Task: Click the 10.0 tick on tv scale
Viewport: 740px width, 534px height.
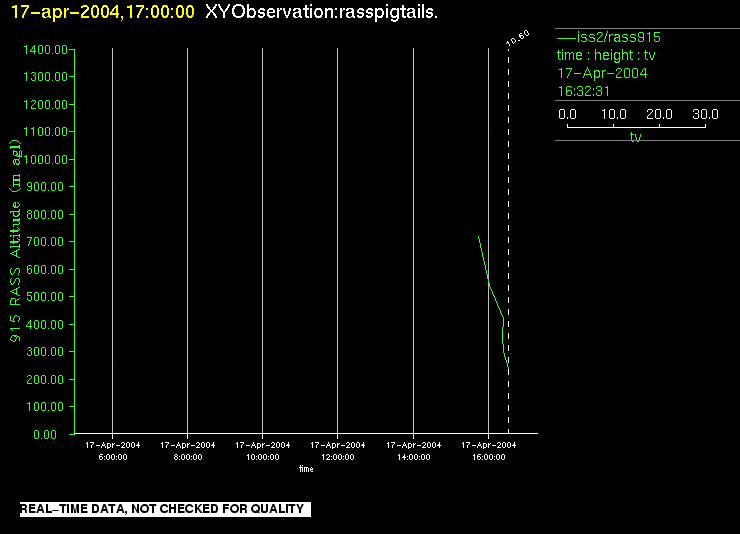Action: pyautogui.click(x=614, y=114)
